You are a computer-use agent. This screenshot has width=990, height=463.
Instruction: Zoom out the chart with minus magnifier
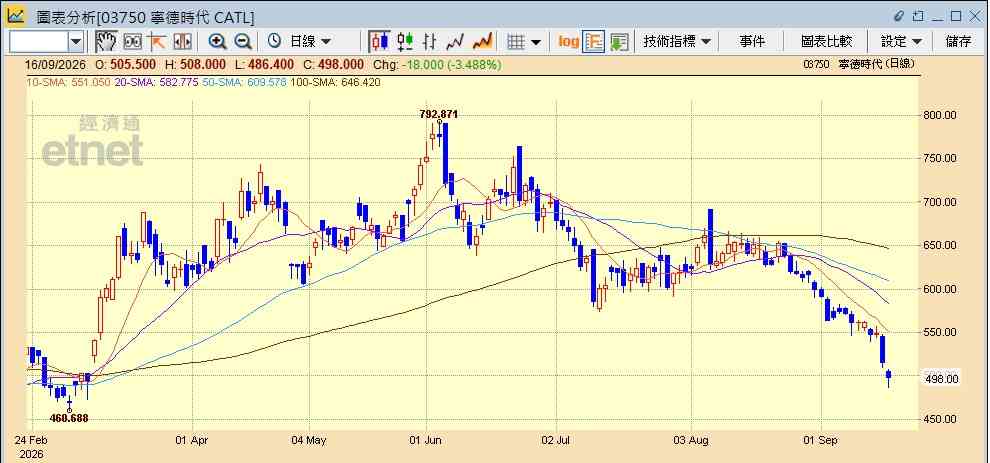242,42
